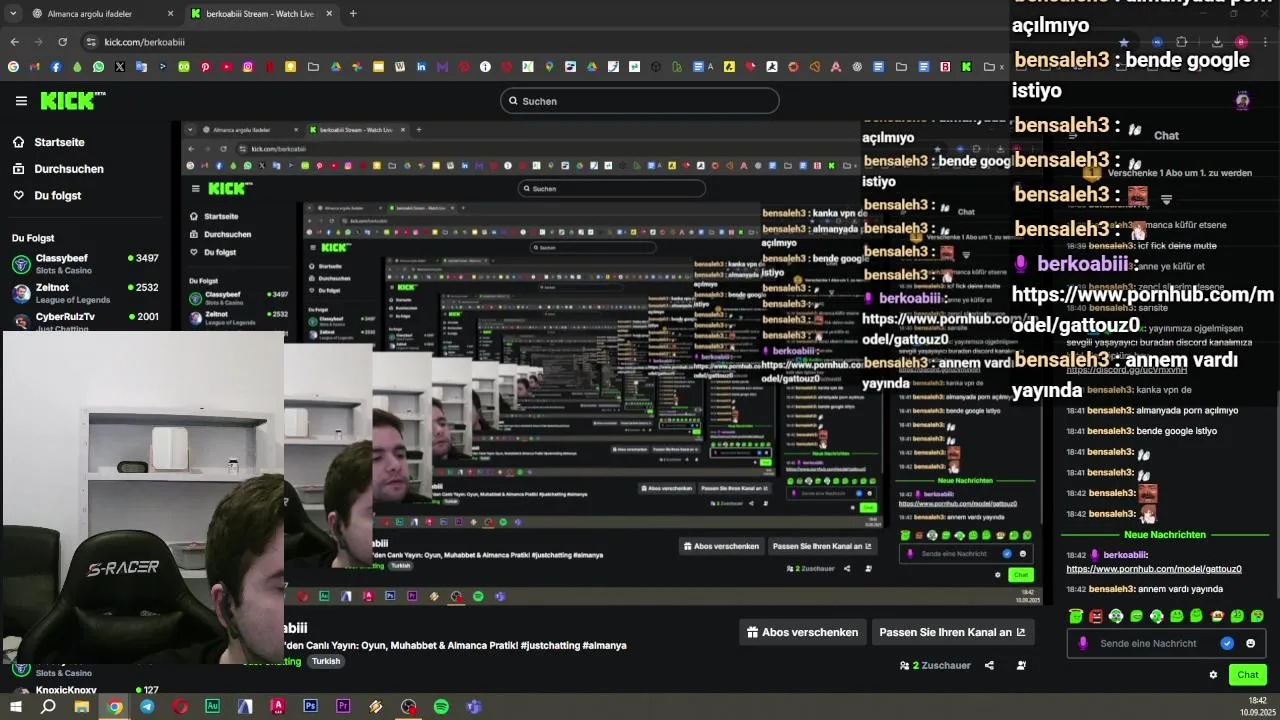
Task: Open the Google bookmark icon
Action: 13,67
